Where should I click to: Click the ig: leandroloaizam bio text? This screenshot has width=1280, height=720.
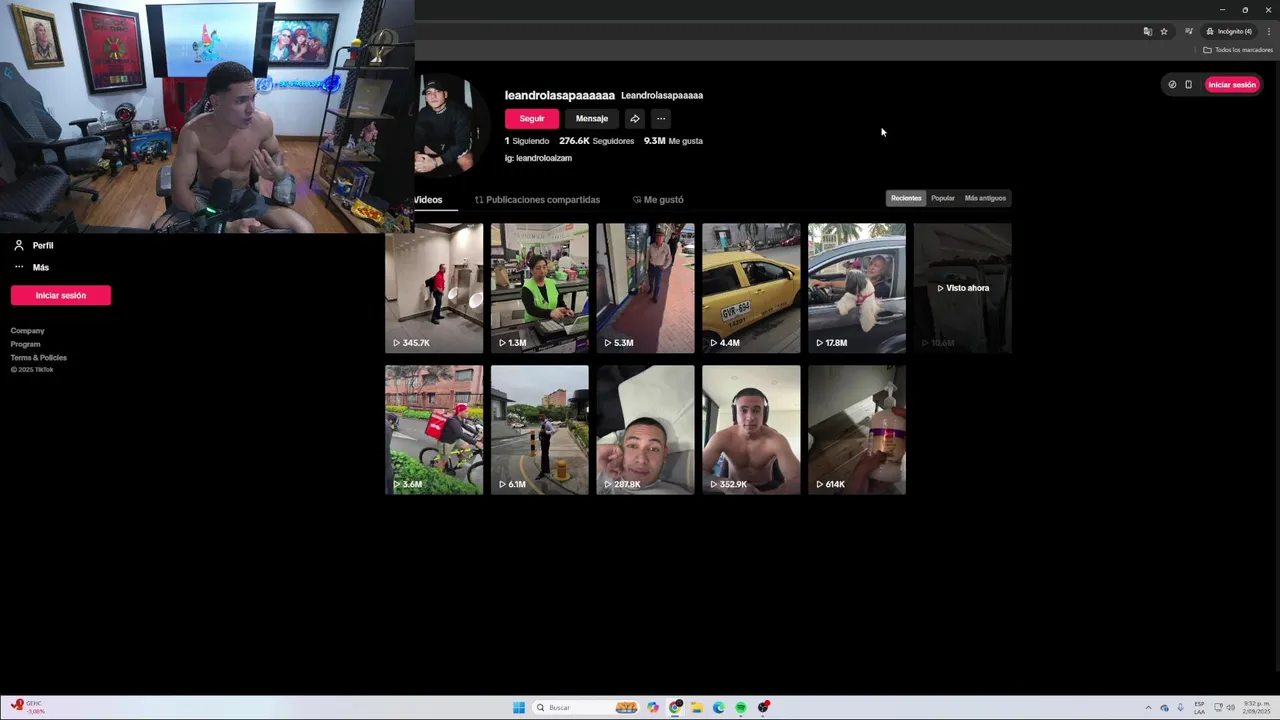coord(538,158)
